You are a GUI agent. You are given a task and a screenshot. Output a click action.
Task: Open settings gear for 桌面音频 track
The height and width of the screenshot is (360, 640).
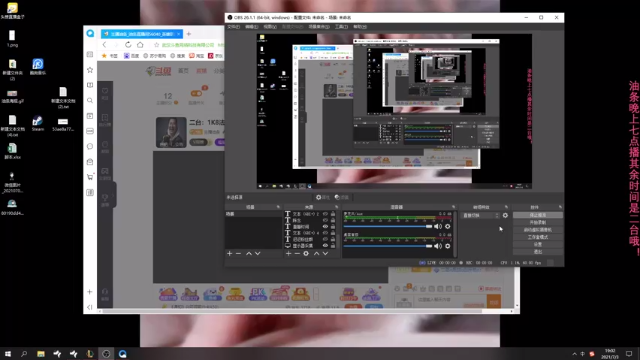point(448,246)
